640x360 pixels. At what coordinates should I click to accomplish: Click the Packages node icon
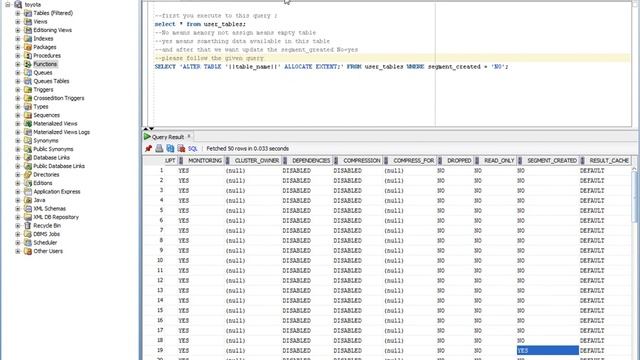28,47
